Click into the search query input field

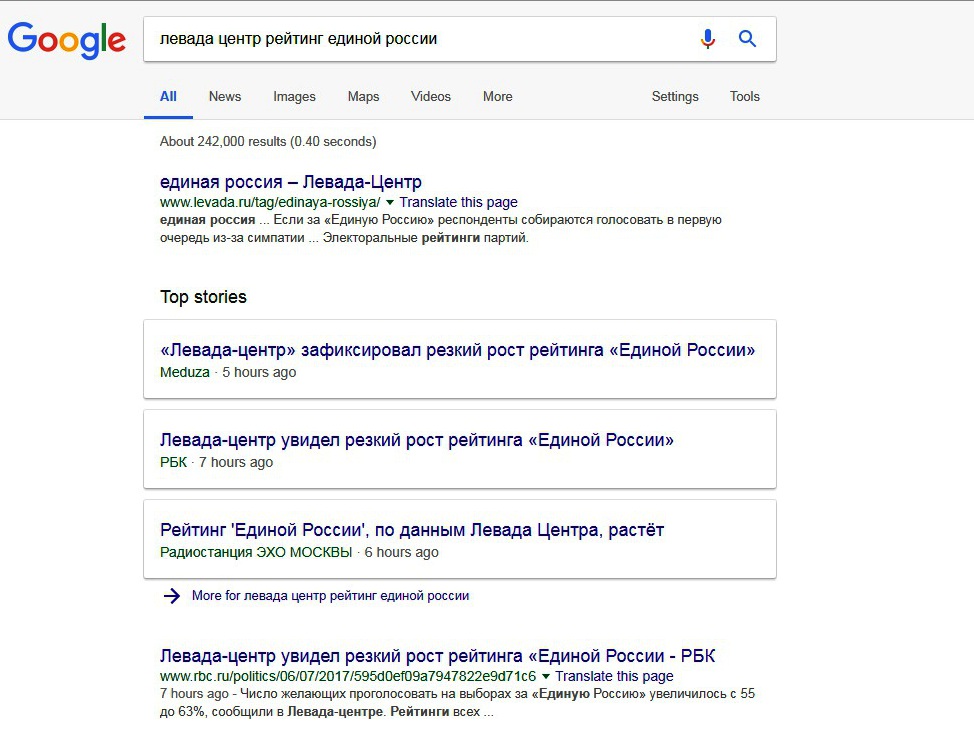click(x=422, y=39)
